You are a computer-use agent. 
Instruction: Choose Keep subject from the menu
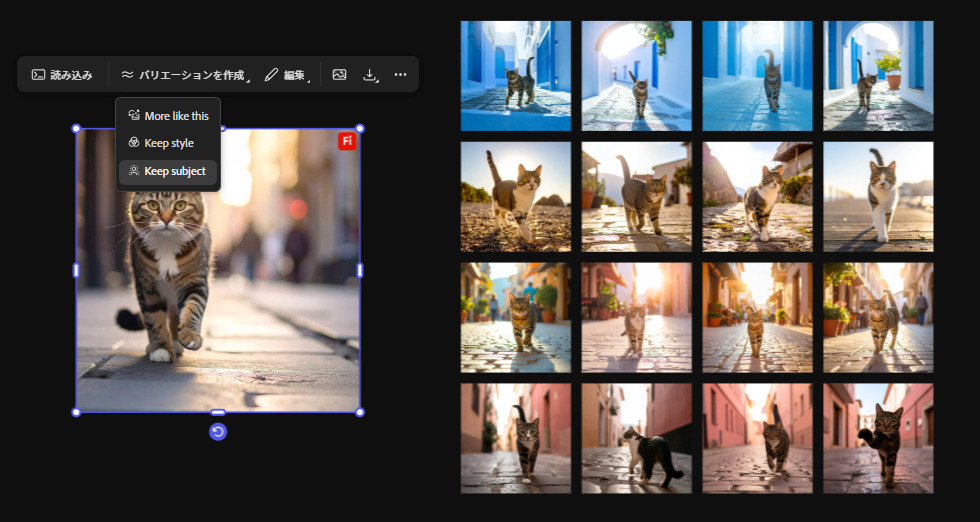point(168,171)
